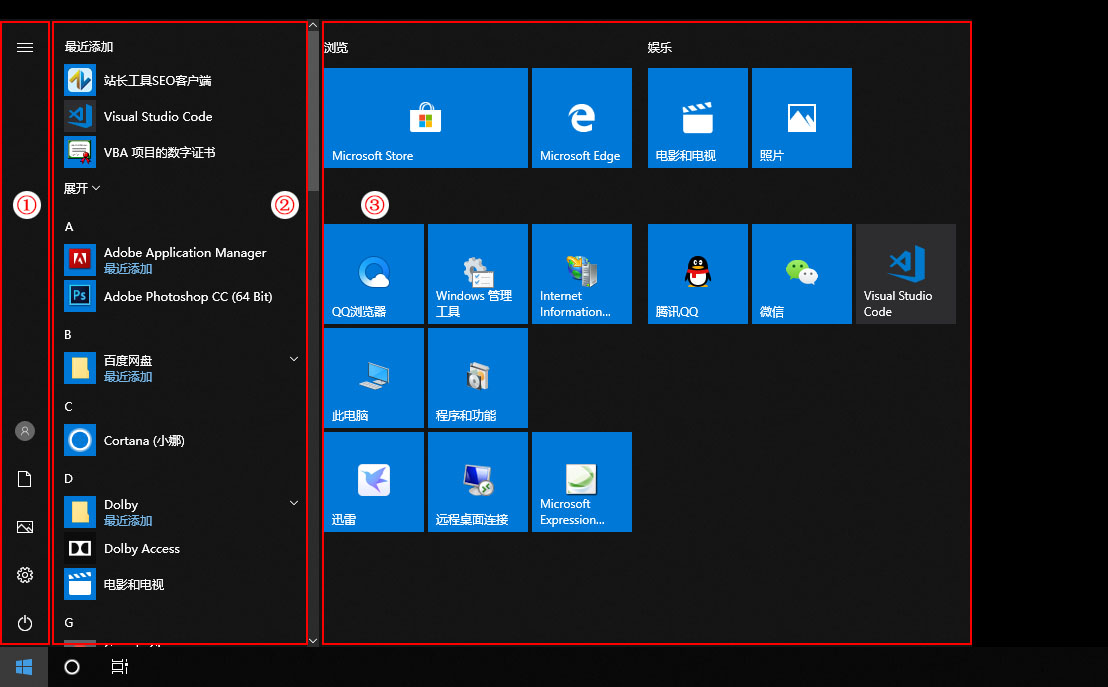Open Cortana (小娜) app entry
This screenshot has width=1108, height=687.
tap(180, 440)
